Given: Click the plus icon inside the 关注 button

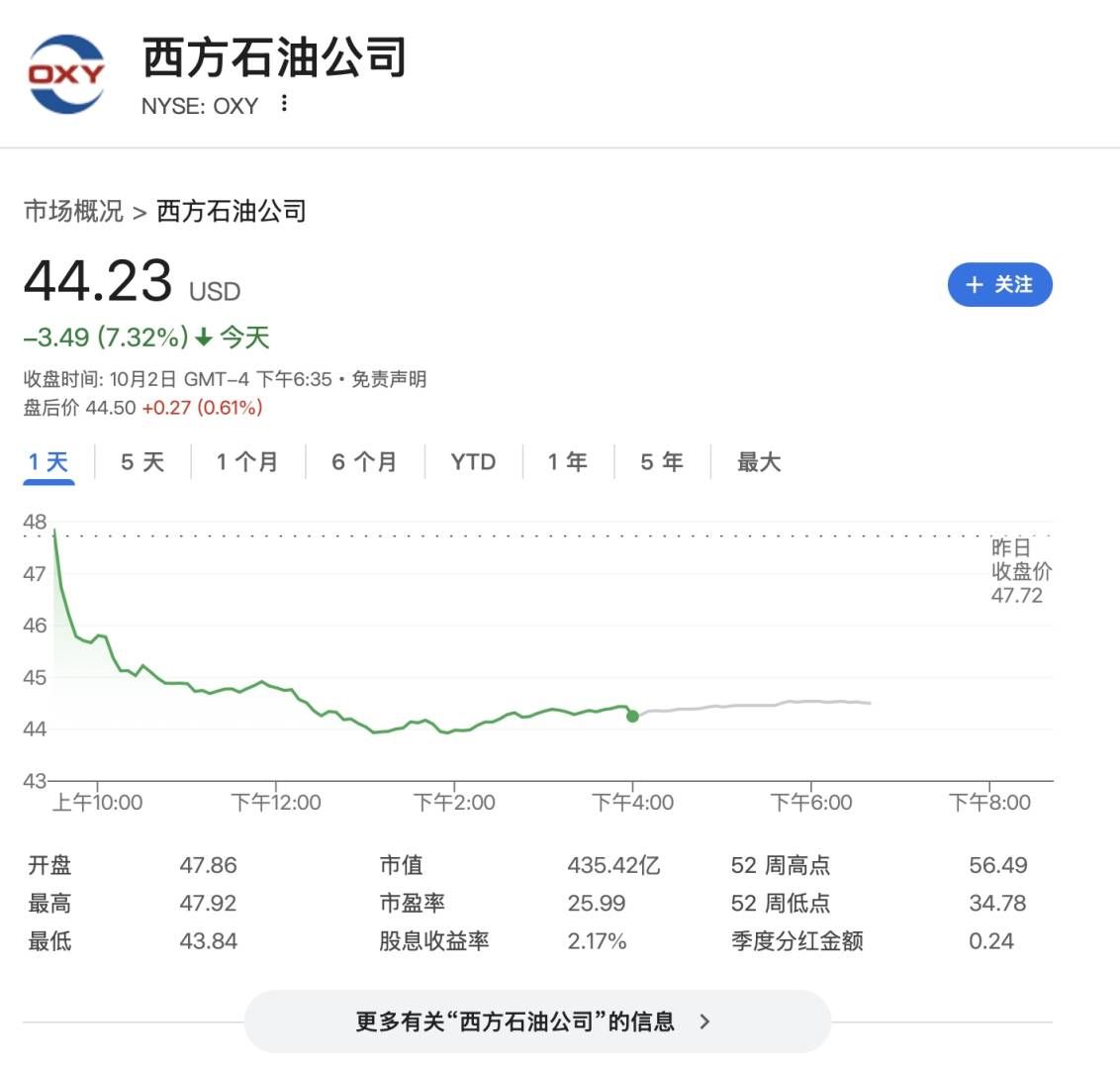Looking at the screenshot, I should pos(978,284).
